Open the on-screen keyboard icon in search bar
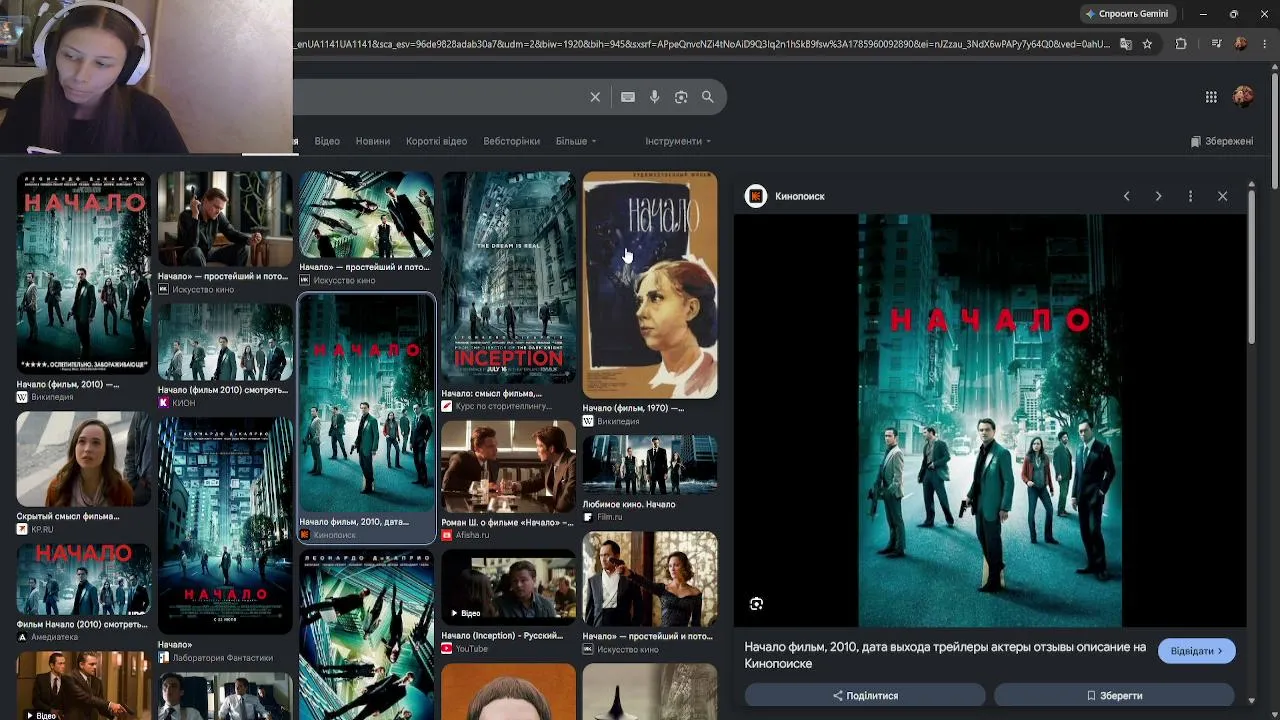1280x720 pixels. (628, 97)
